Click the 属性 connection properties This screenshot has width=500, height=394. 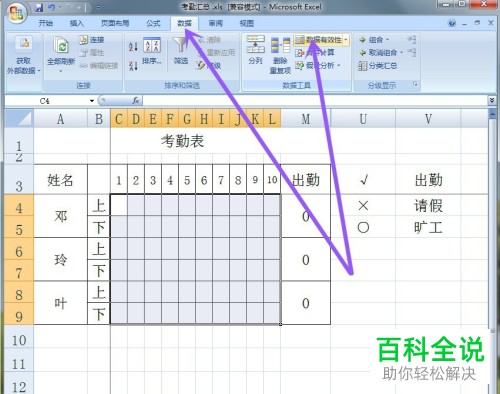[x=92, y=53]
